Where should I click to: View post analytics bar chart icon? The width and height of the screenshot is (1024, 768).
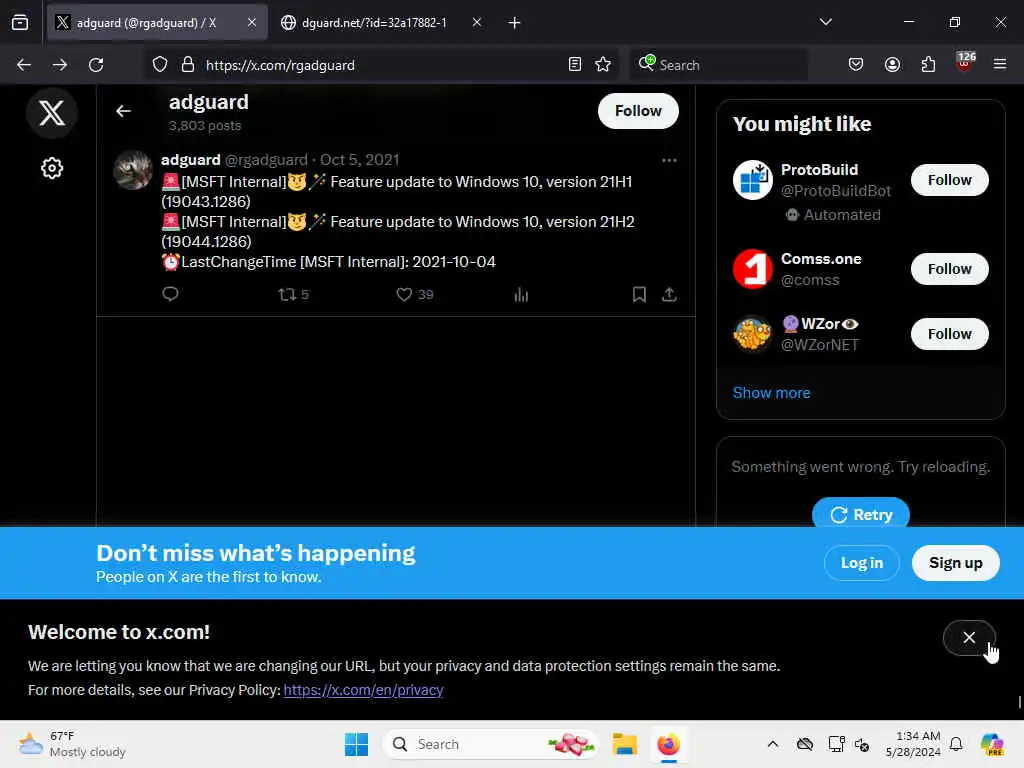(x=520, y=295)
